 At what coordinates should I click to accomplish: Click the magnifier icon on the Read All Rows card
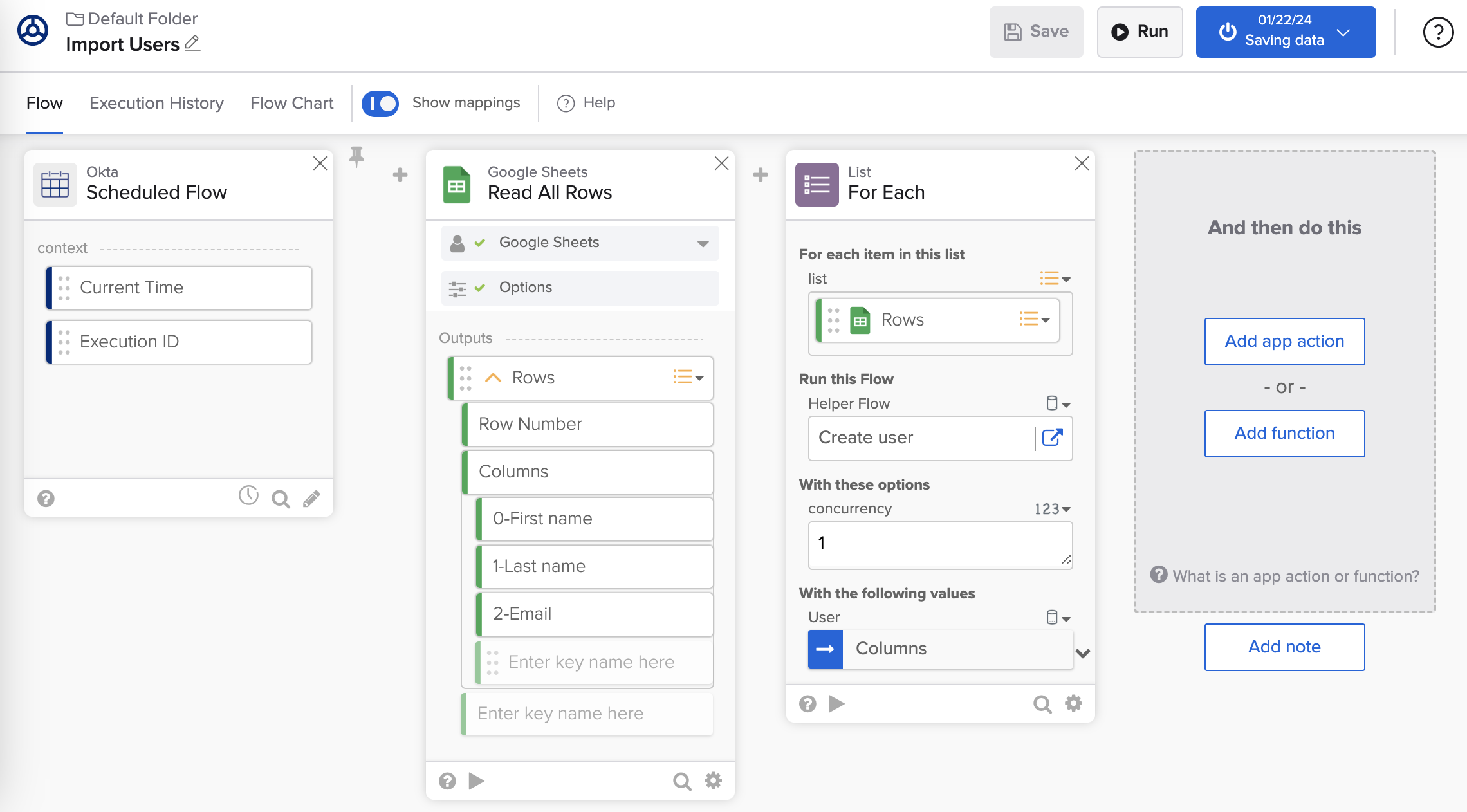pyautogui.click(x=681, y=781)
